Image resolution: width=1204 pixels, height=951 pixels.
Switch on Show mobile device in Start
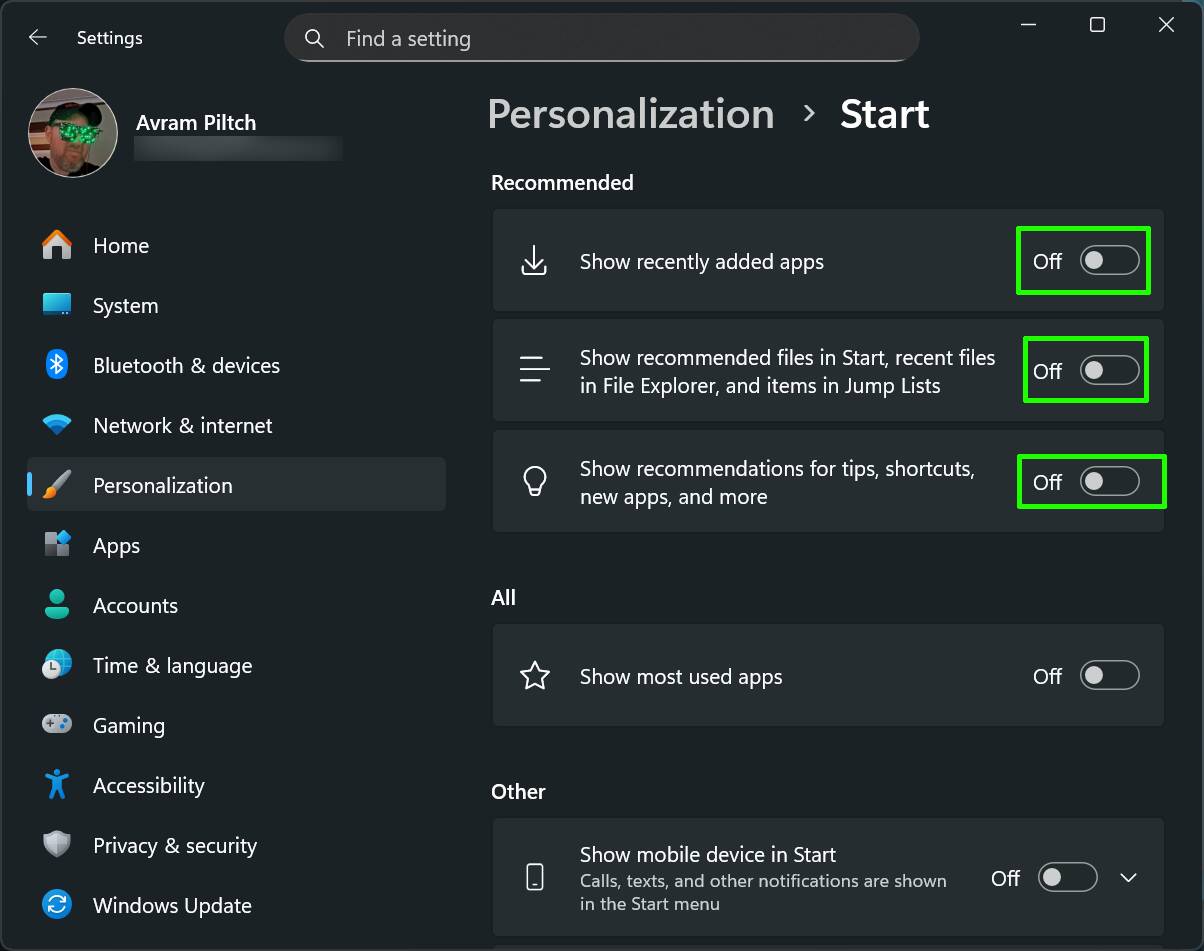coord(1067,878)
